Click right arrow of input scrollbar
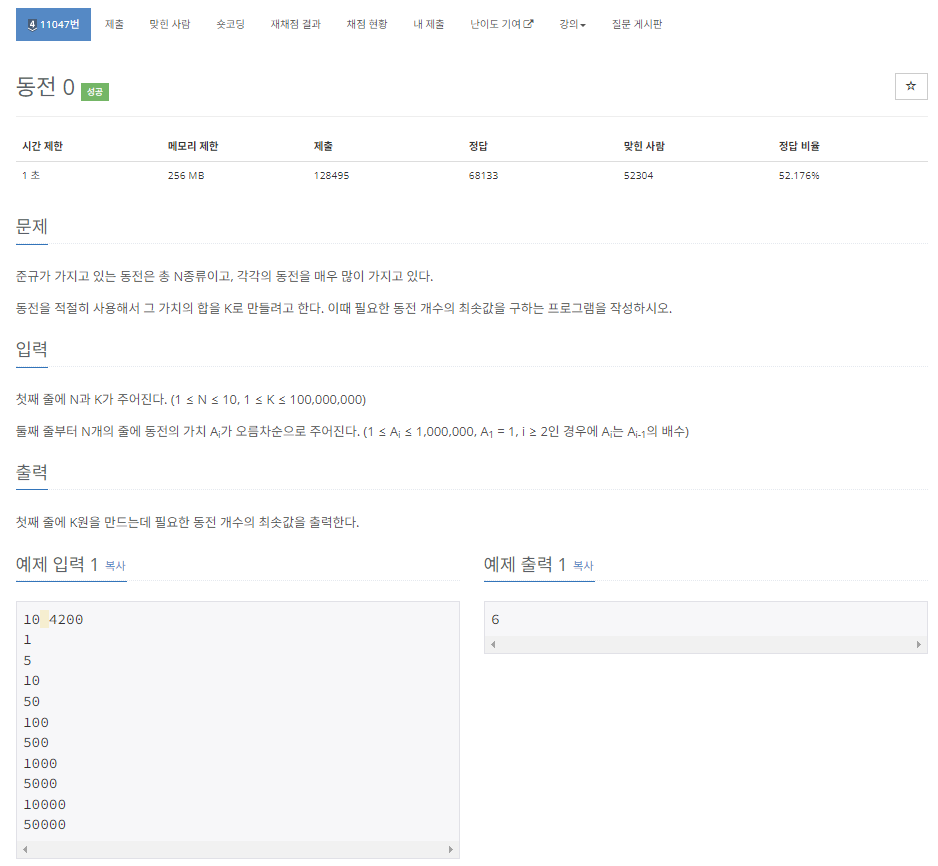The image size is (938, 866). click(450, 849)
